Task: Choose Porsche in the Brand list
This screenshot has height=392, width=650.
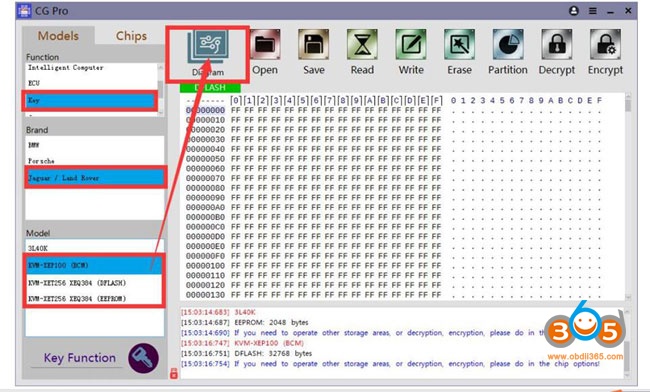Action: coord(95,161)
